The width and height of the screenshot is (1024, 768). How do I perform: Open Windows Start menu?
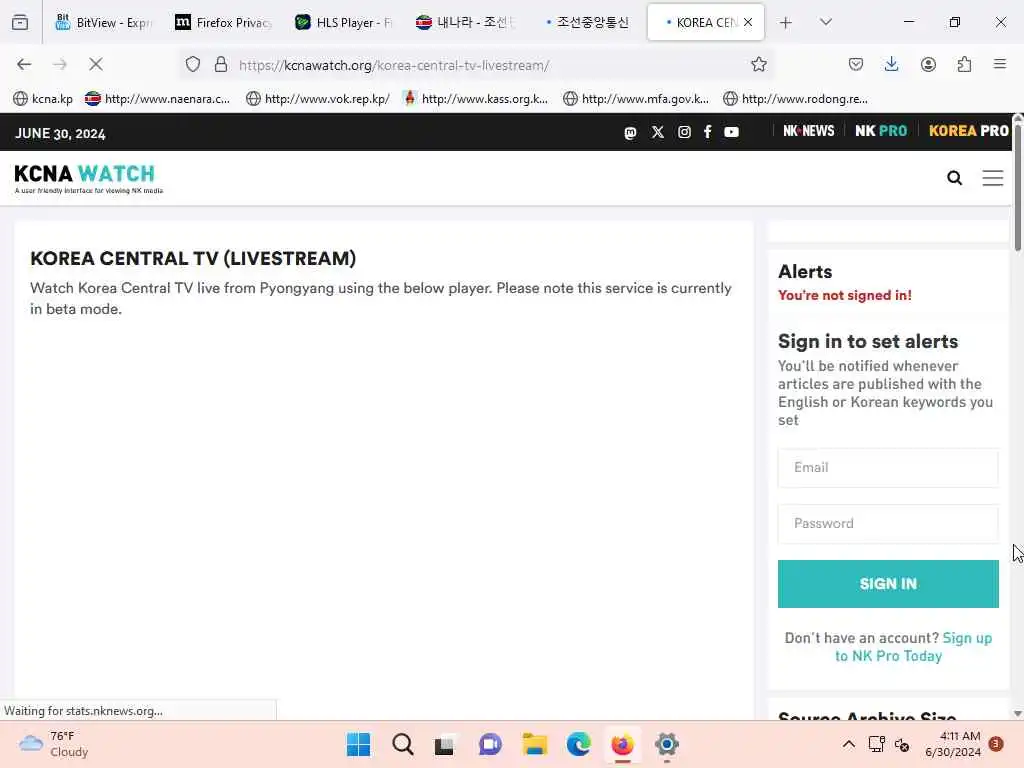tap(358, 744)
